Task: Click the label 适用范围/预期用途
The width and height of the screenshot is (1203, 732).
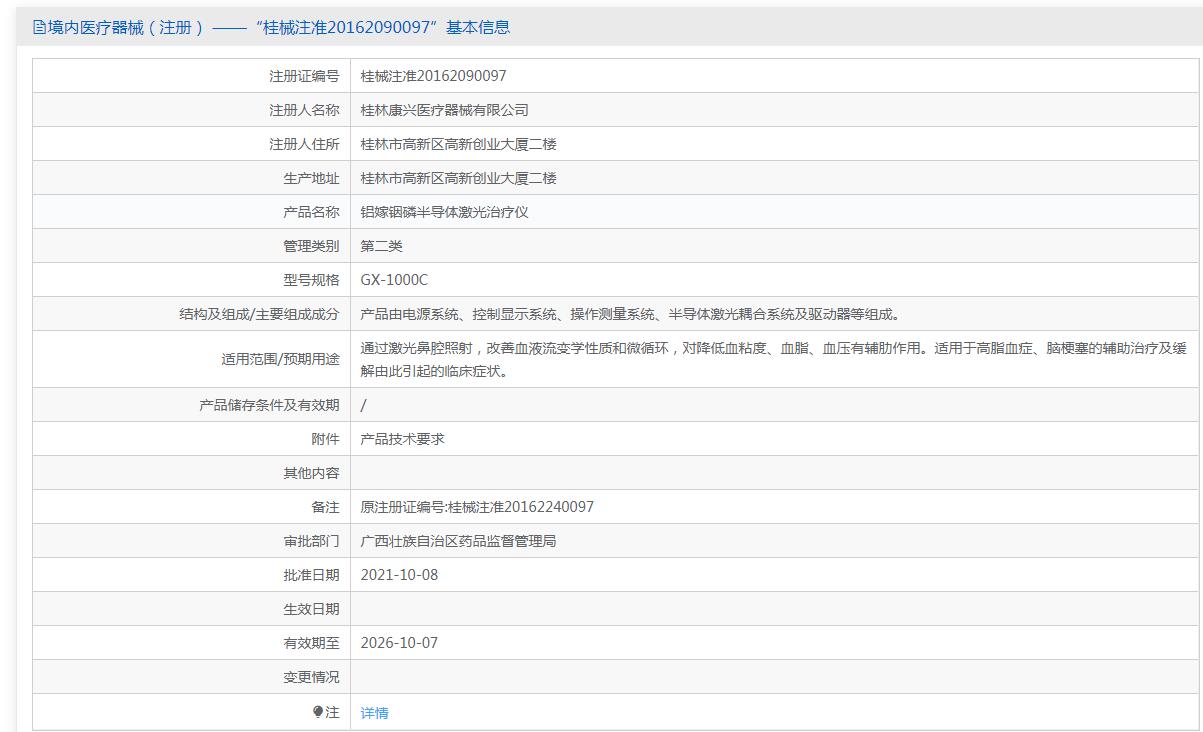Action: pyautogui.click(x=280, y=360)
